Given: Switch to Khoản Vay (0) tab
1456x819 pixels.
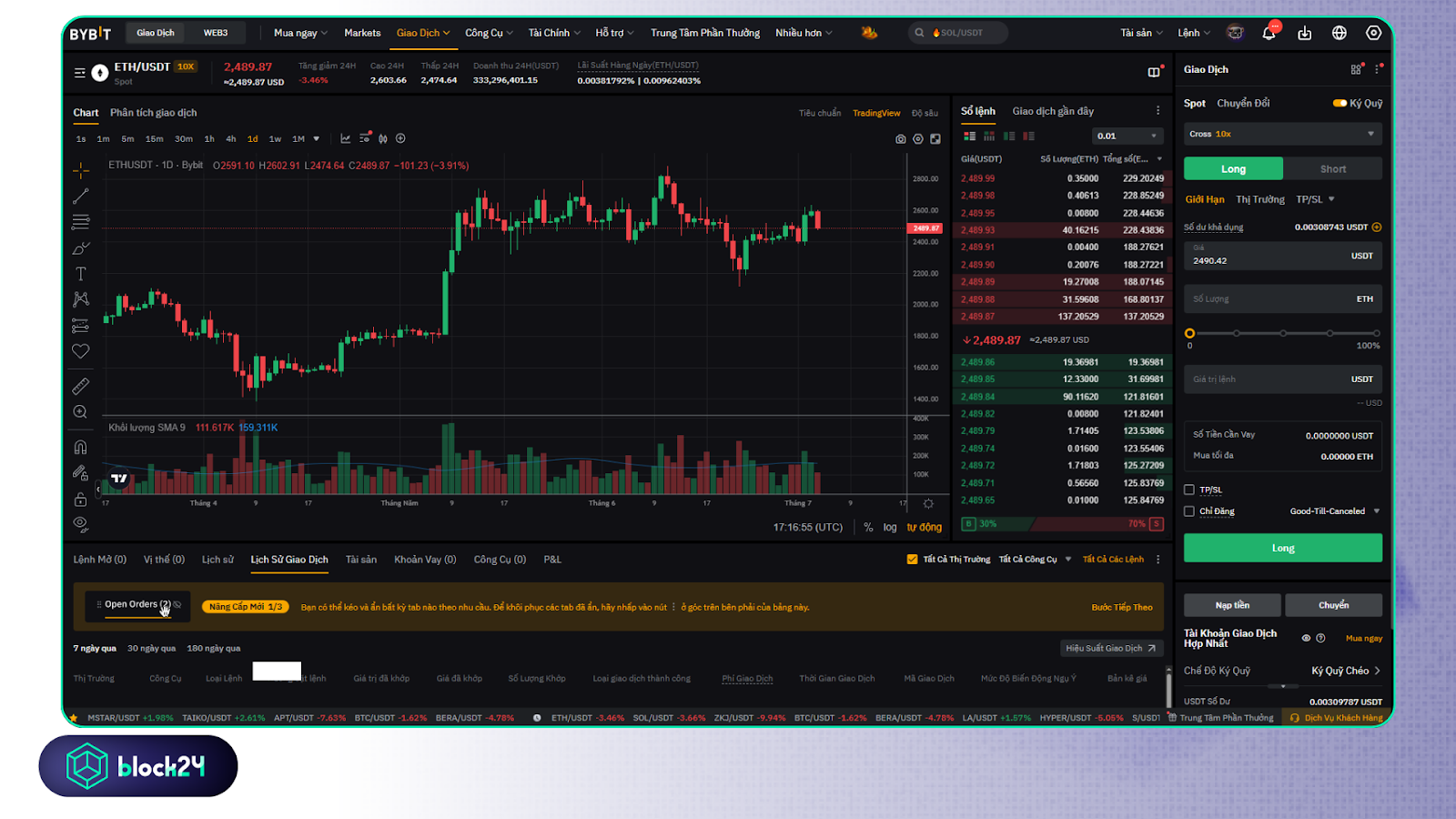Looking at the screenshot, I should (425, 560).
